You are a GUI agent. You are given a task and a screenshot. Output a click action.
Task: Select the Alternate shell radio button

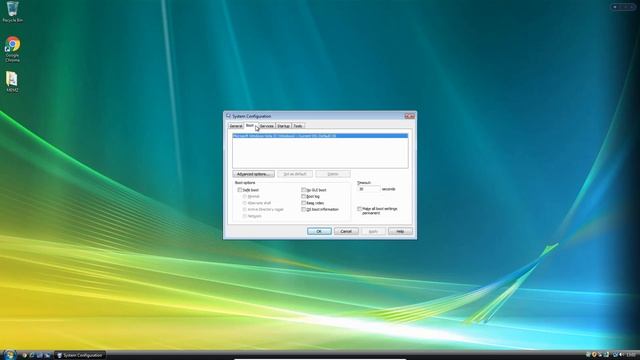(244, 203)
